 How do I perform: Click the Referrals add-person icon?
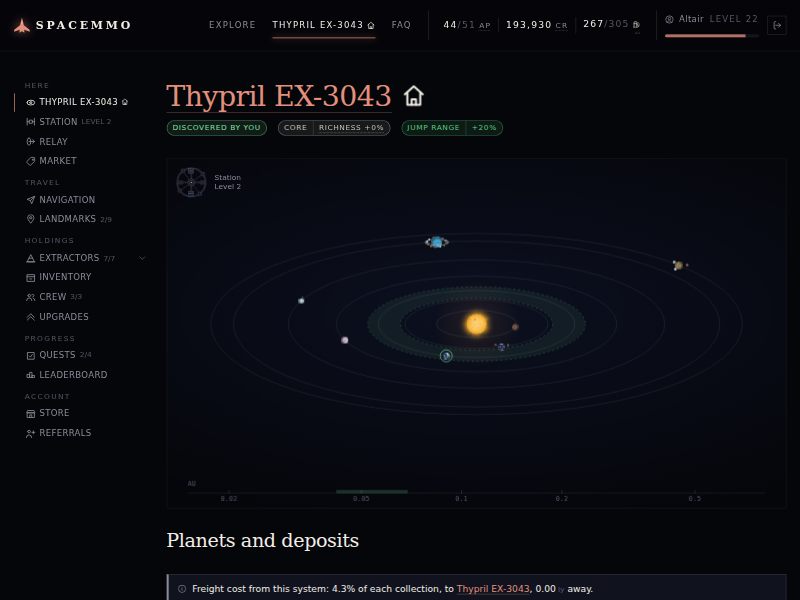click(x=31, y=434)
